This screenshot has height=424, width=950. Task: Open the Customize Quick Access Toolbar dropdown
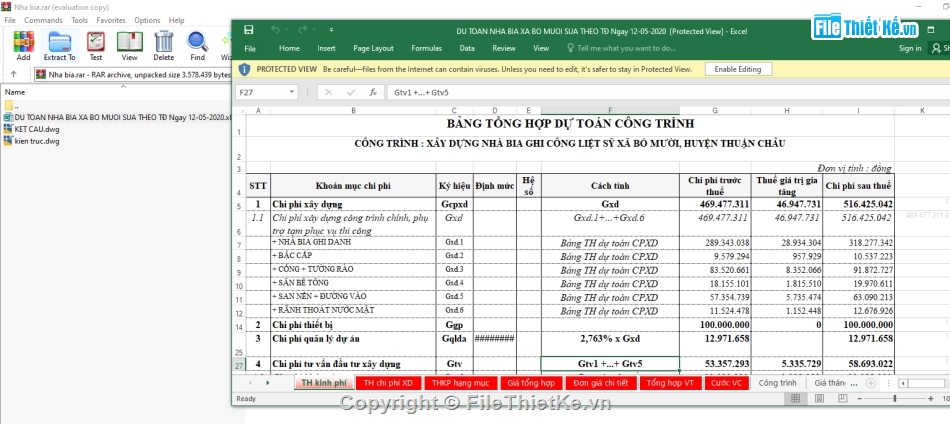tap(331, 30)
